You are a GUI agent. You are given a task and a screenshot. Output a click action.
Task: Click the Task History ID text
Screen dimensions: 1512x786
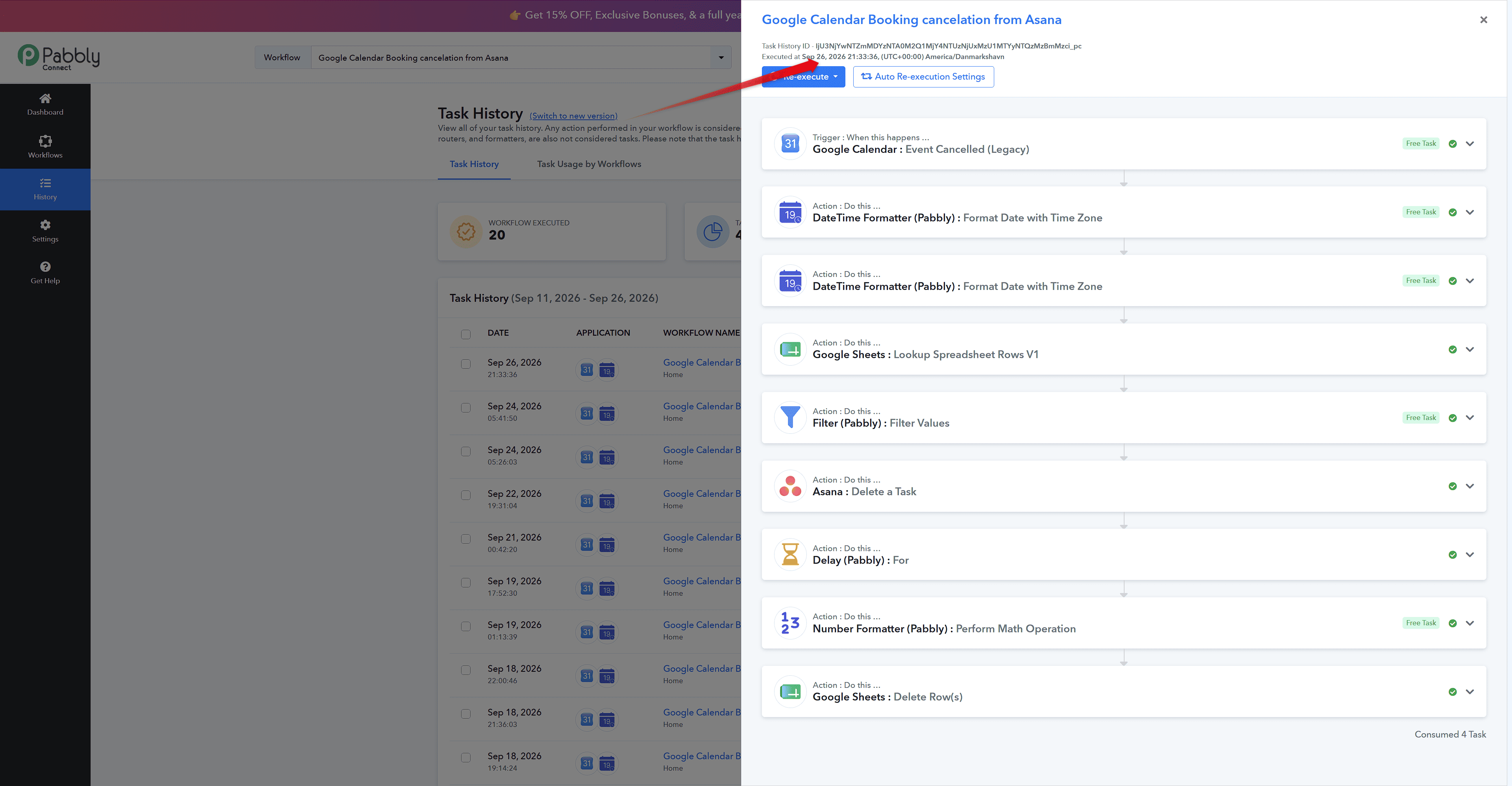[921, 46]
